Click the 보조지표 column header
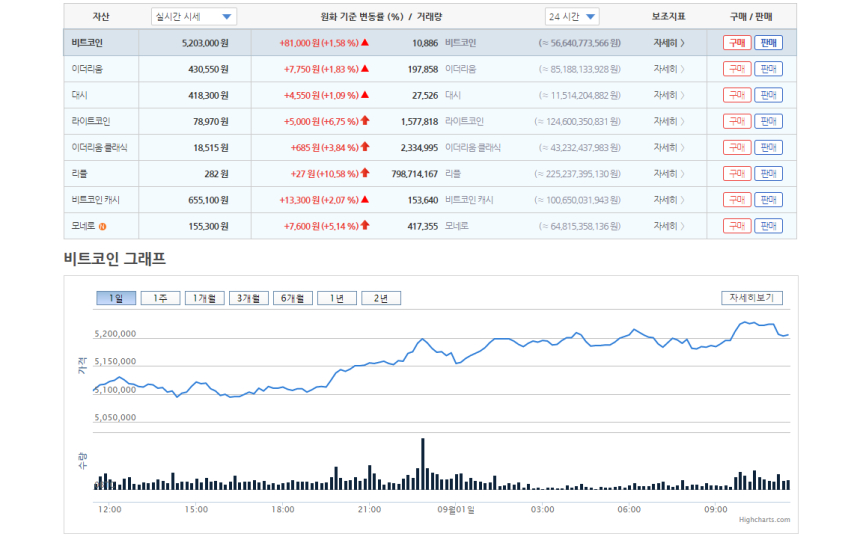Image resolution: width=860 pixels, height=537 pixels. tap(669, 16)
